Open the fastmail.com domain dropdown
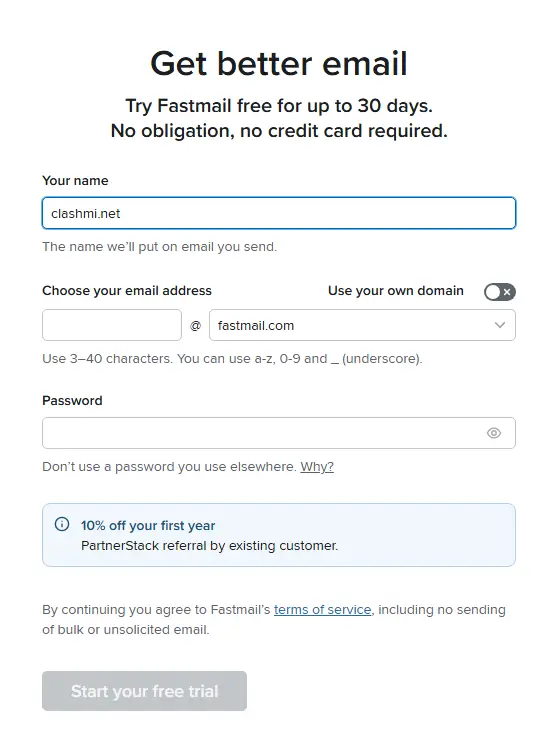This screenshot has height=749, width=559. pos(362,325)
